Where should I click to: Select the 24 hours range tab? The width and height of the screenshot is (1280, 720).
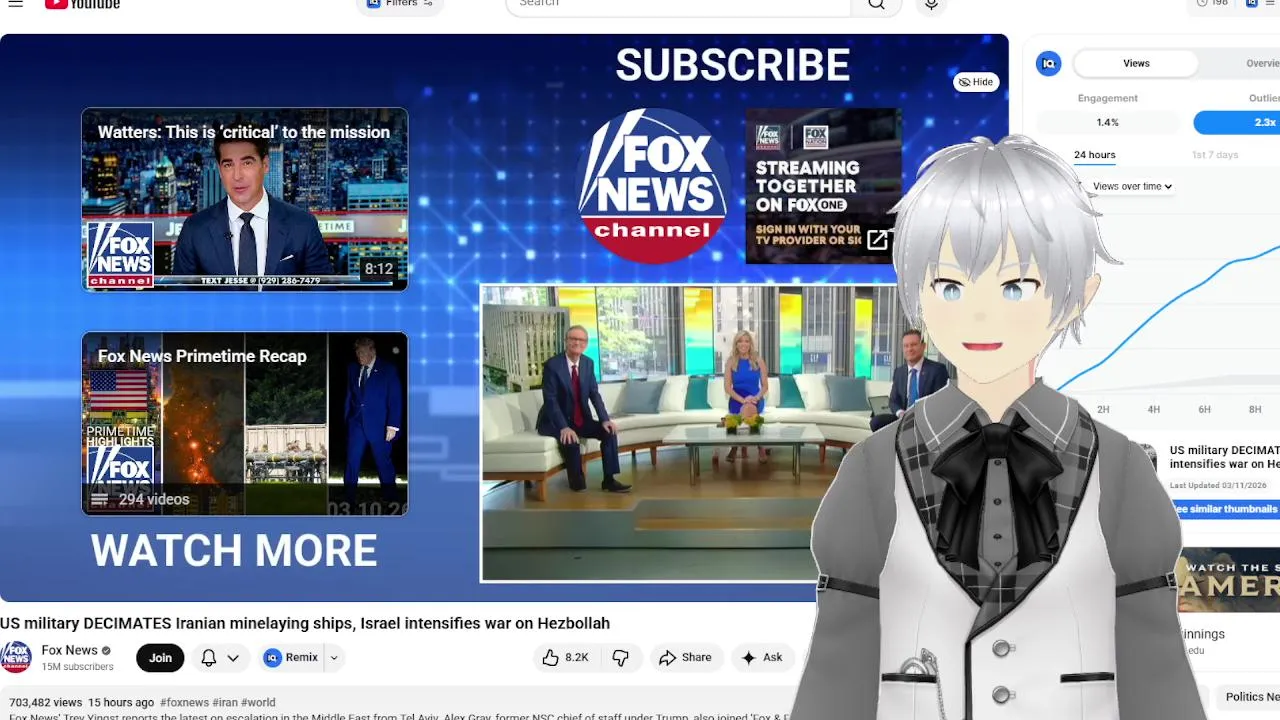[1094, 155]
